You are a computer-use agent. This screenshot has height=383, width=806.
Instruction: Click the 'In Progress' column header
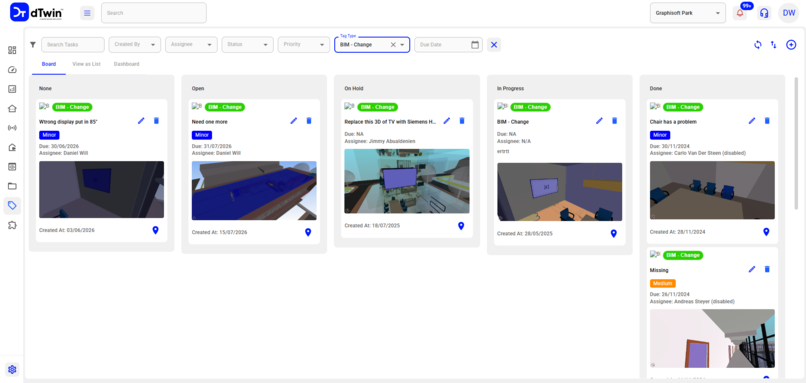[510, 88]
